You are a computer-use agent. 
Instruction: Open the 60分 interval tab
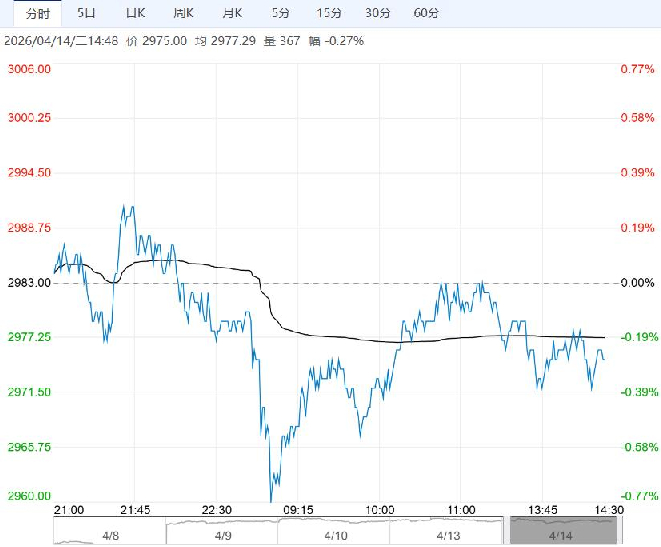click(426, 13)
